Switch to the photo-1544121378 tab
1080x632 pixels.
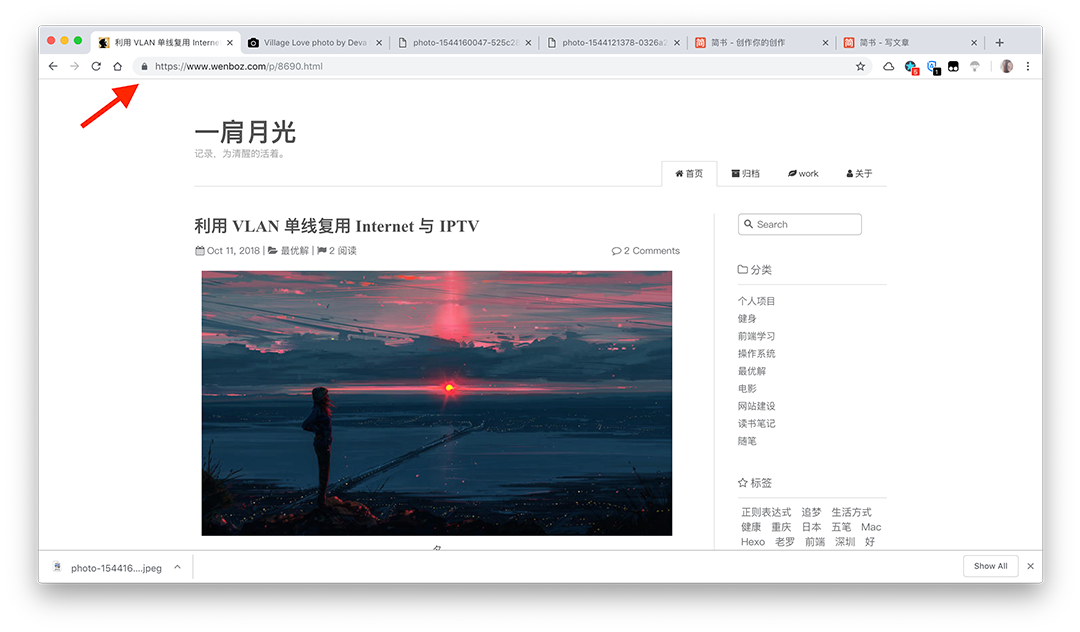(613, 43)
